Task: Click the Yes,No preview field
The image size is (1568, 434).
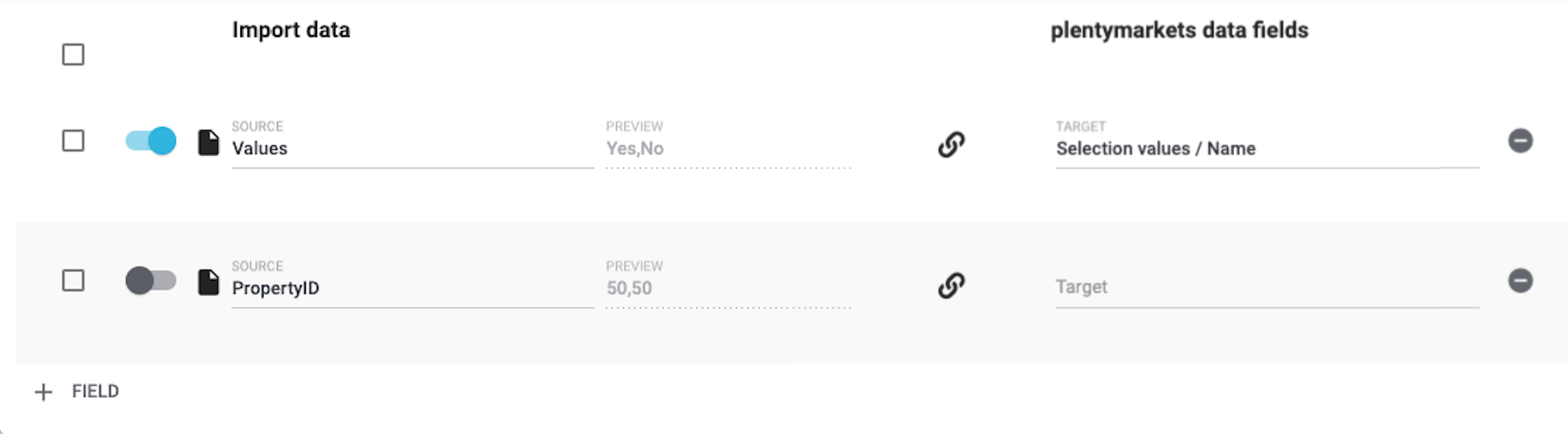Action: [x=727, y=148]
